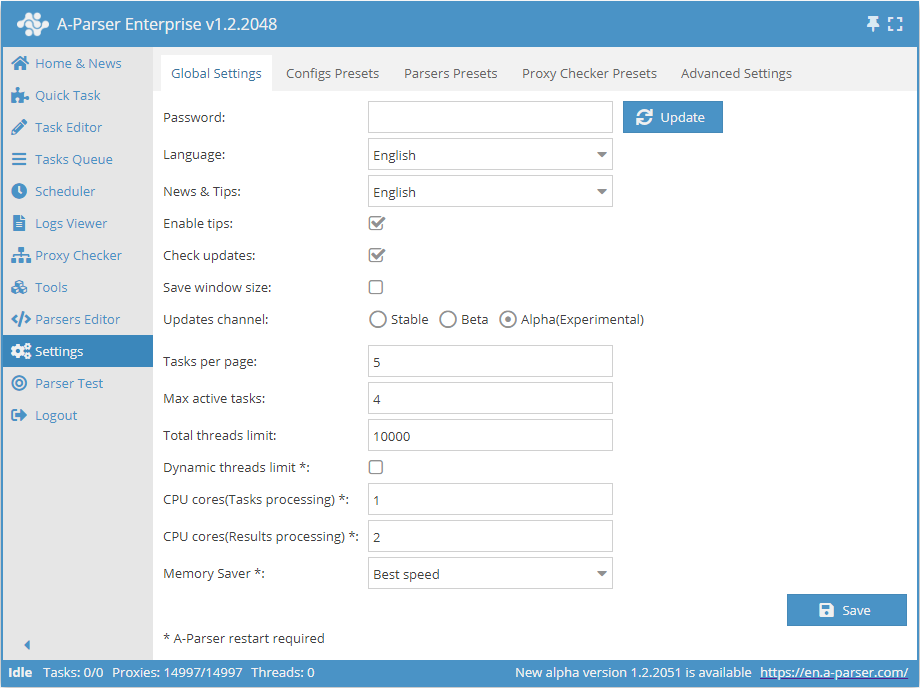
Task: Pin the window using the pushpin icon
Action: click(x=873, y=24)
